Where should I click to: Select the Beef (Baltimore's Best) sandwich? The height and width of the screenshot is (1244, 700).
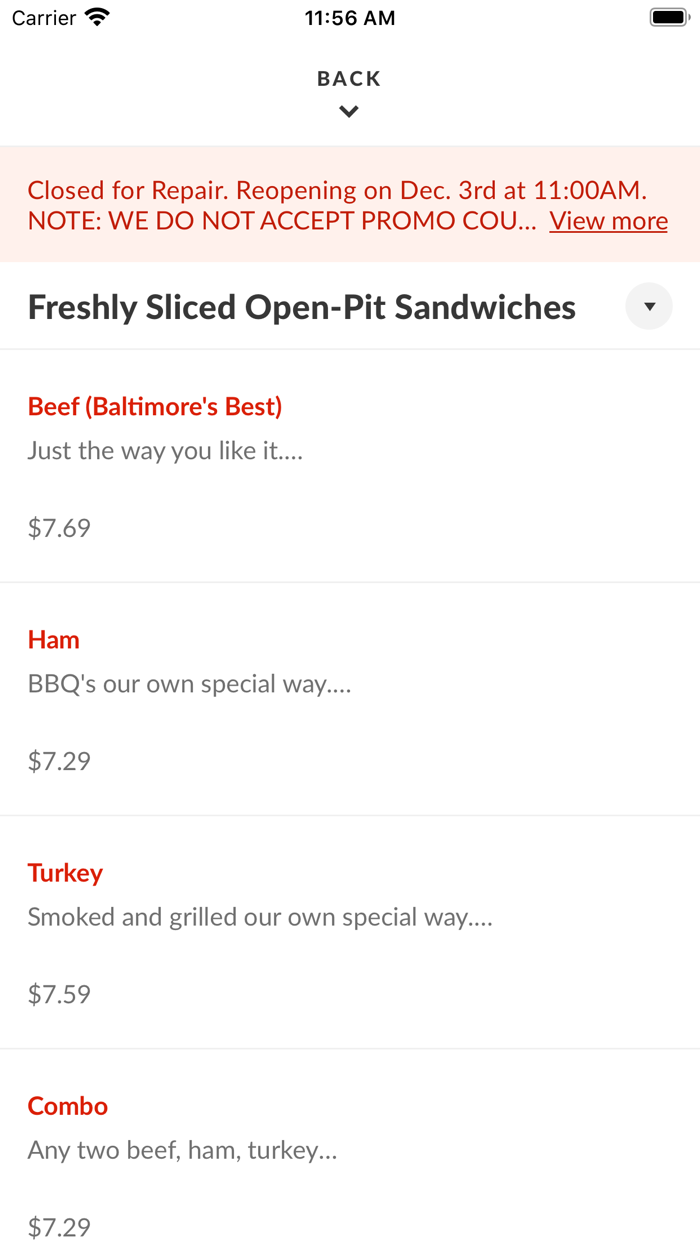(154, 406)
